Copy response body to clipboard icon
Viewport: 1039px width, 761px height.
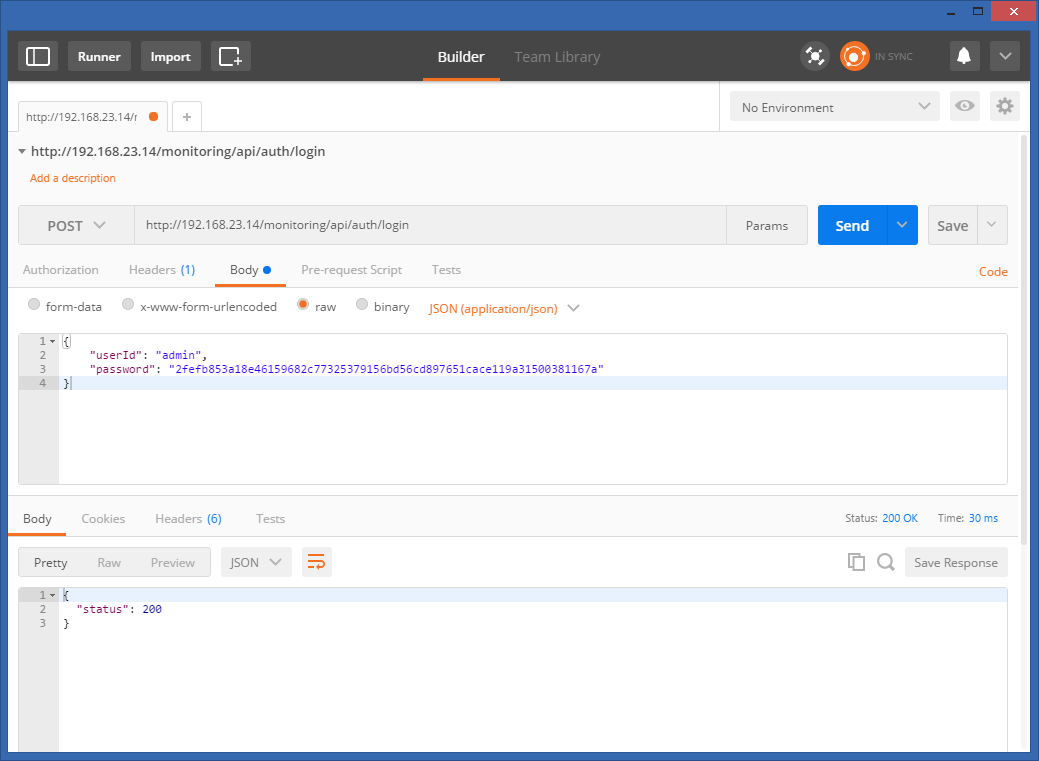click(x=856, y=562)
